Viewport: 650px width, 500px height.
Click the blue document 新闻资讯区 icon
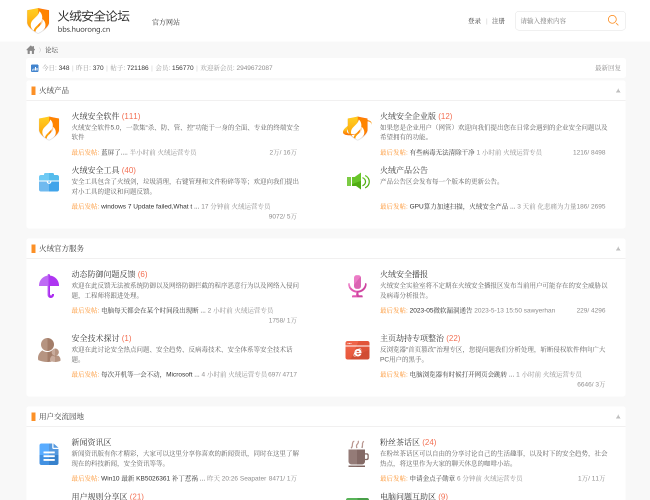(x=49, y=454)
